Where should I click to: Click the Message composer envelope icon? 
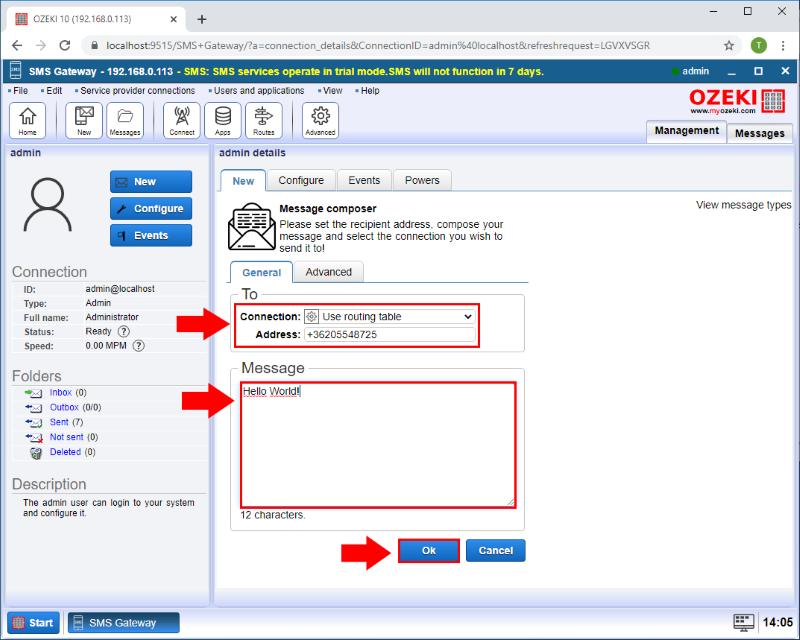[252, 227]
